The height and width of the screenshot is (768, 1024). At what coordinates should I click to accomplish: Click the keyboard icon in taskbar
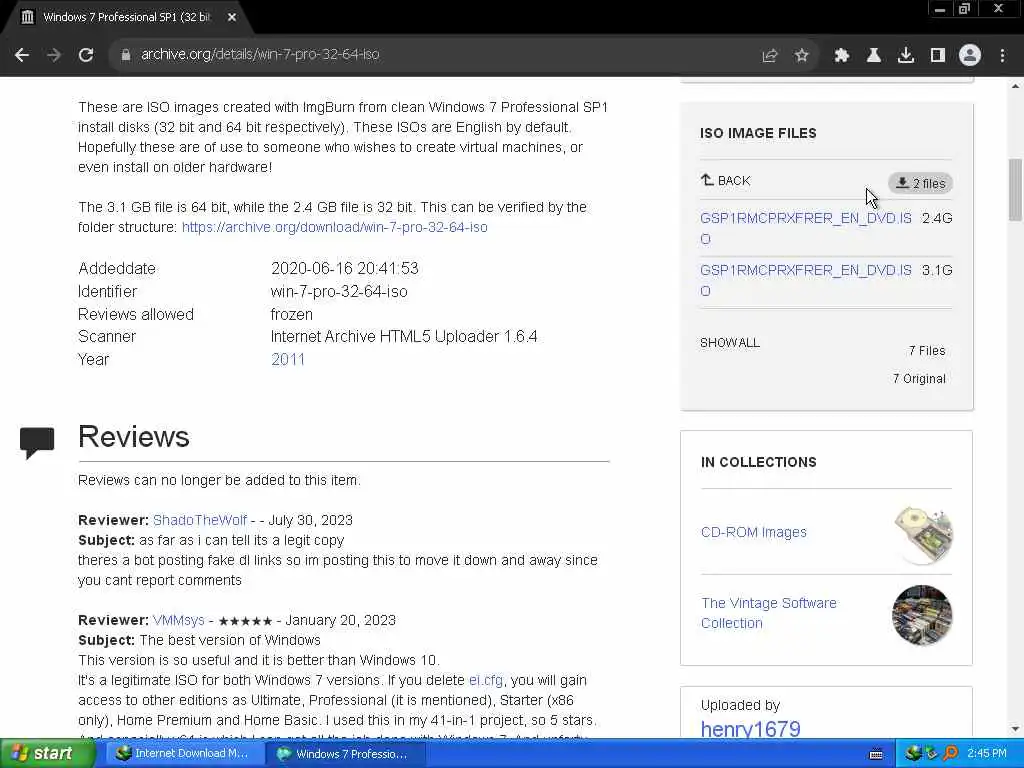pyautogui.click(x=876, y=754)
